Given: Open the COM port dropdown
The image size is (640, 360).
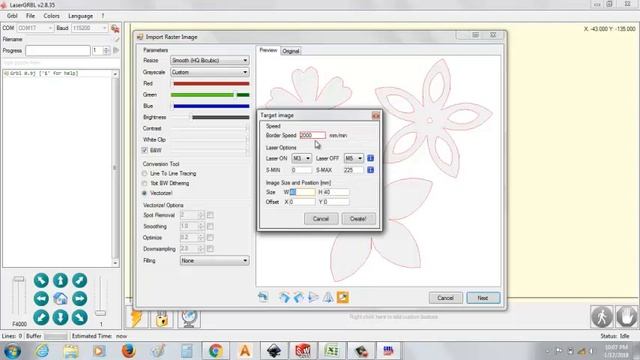Looking at the screenshot, I should (35, 28).
